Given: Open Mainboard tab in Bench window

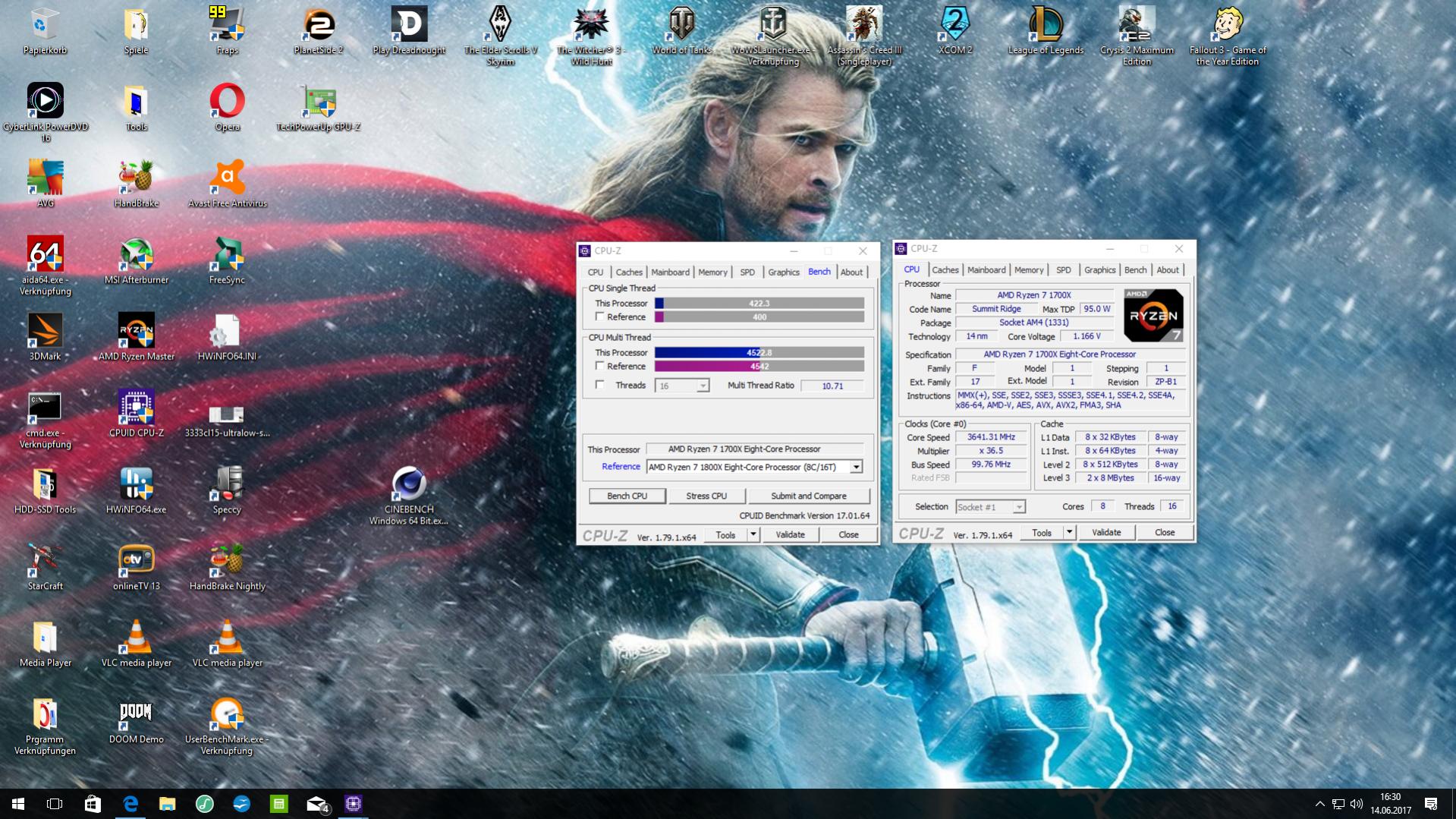Looking at the screenshot, I should click(x=670, y=272).
